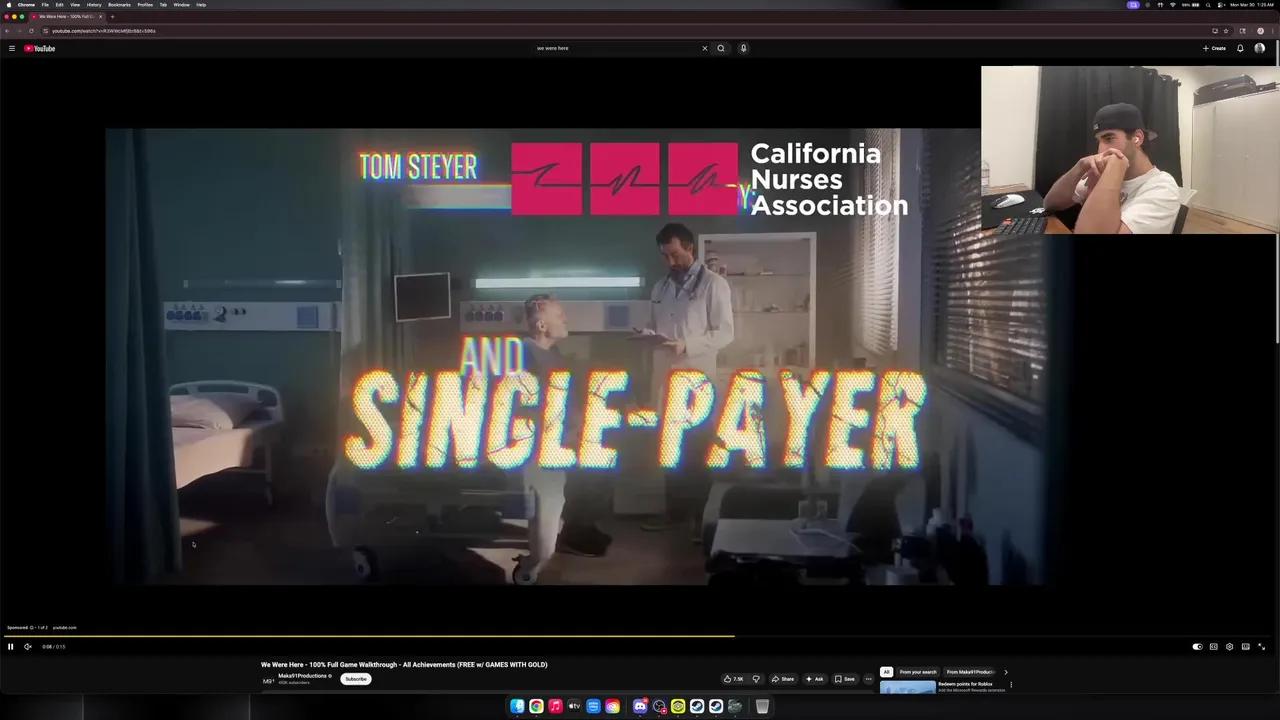
Task: Open the options menu on the Roblox suggestion
Action: (1011, 684)
